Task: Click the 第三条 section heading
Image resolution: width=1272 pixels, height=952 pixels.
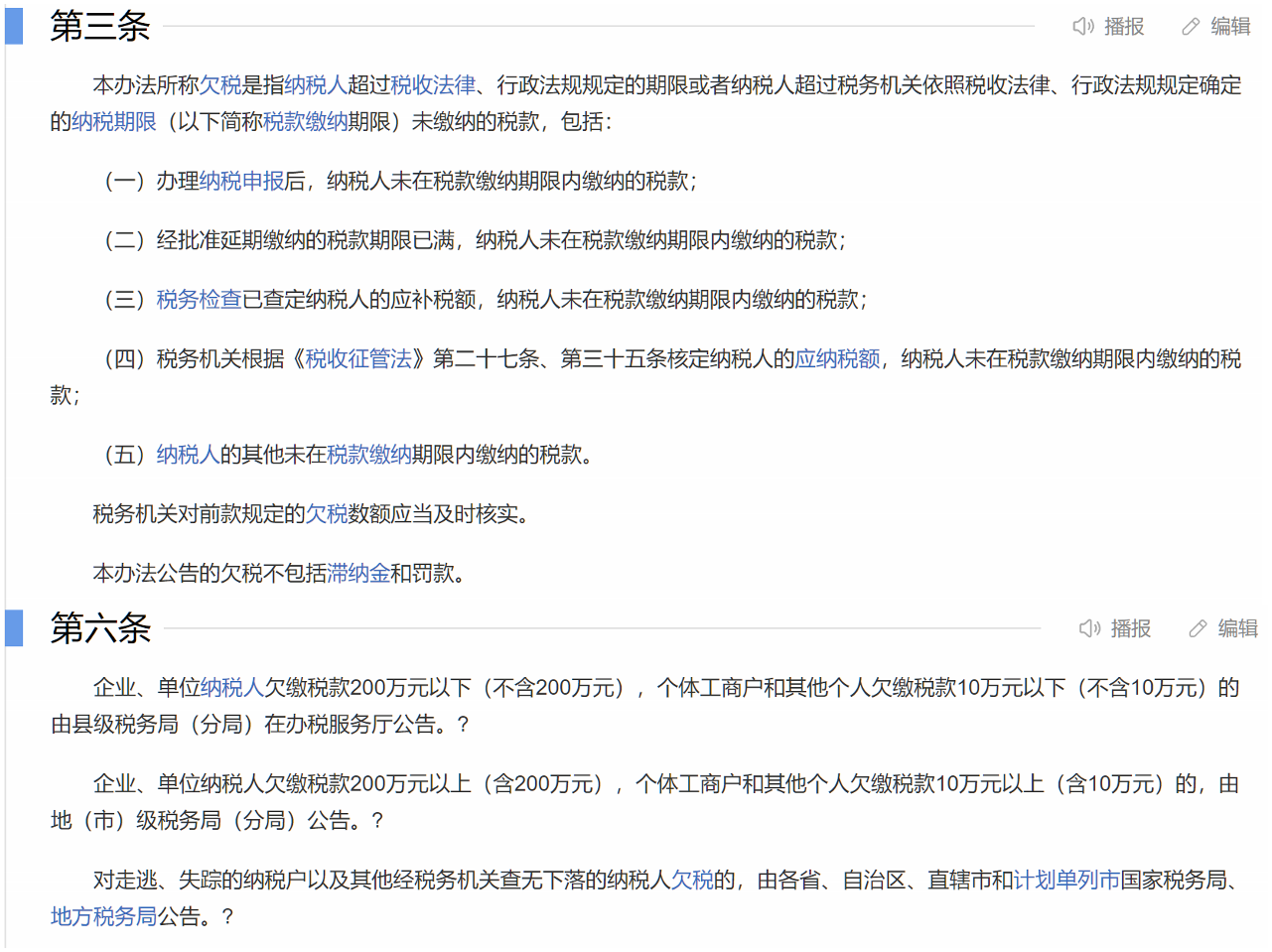Action: coord(100,26)
